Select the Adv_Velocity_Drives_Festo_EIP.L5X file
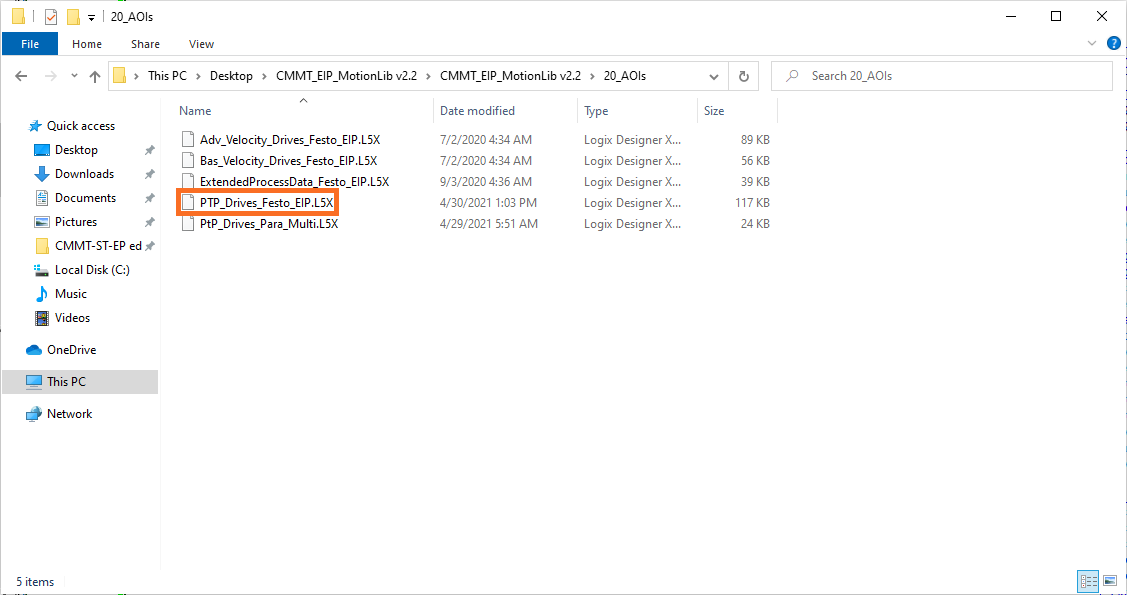Viewport: 1127px width, 595px height. [290, 139]
